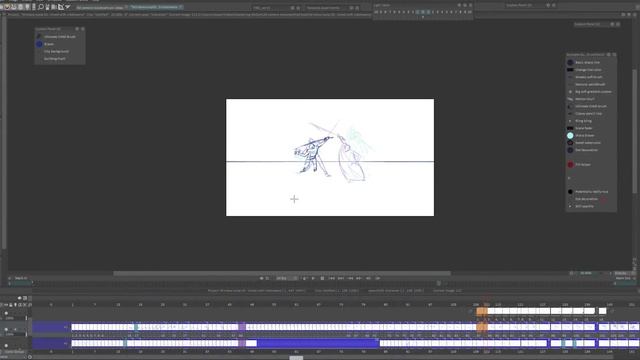This screenshot has height=360, width=640.
Task: Pick the Sweet watercolor brush
Action: 588,143
